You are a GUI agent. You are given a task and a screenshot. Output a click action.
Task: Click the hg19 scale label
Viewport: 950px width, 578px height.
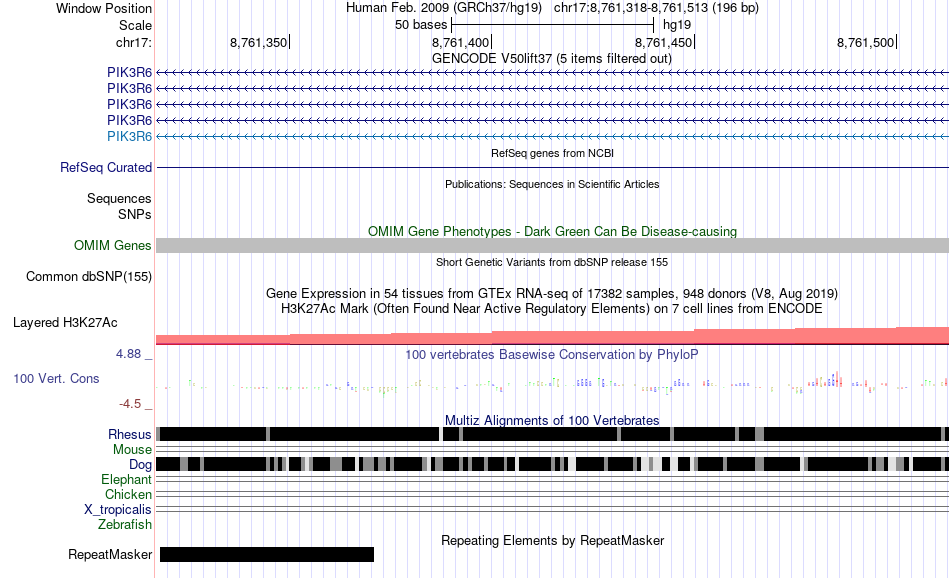click(x=677, y=25)
